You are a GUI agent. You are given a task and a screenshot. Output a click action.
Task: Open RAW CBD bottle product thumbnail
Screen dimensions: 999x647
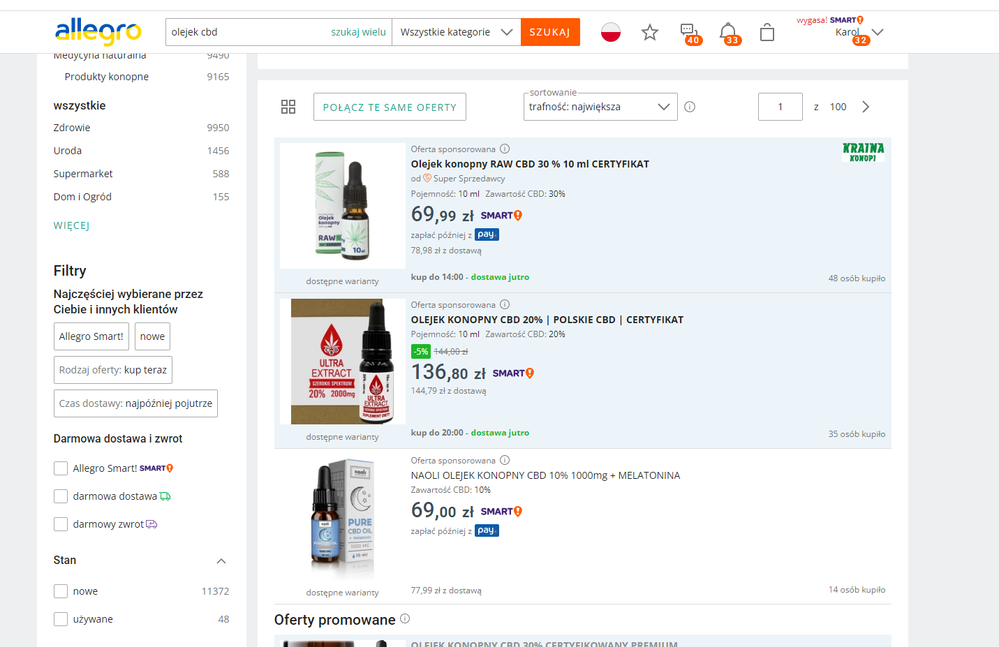click(342, 205)
